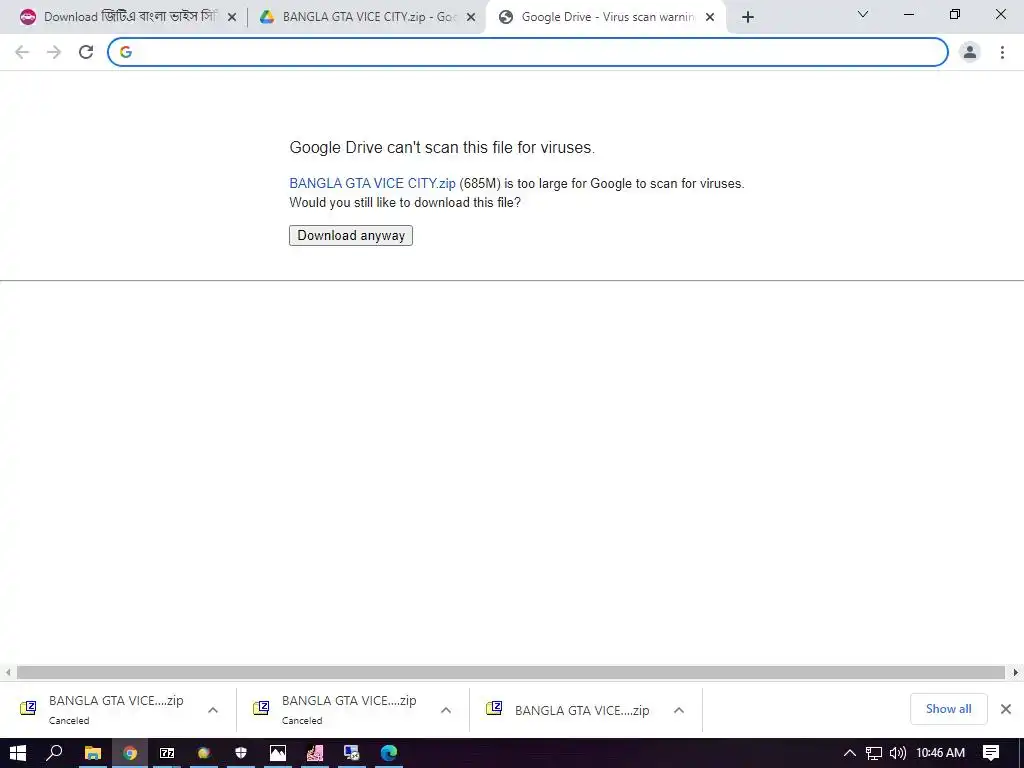Expand options for first canceled download
1024x768 pixels.
[x=213, y=710]
